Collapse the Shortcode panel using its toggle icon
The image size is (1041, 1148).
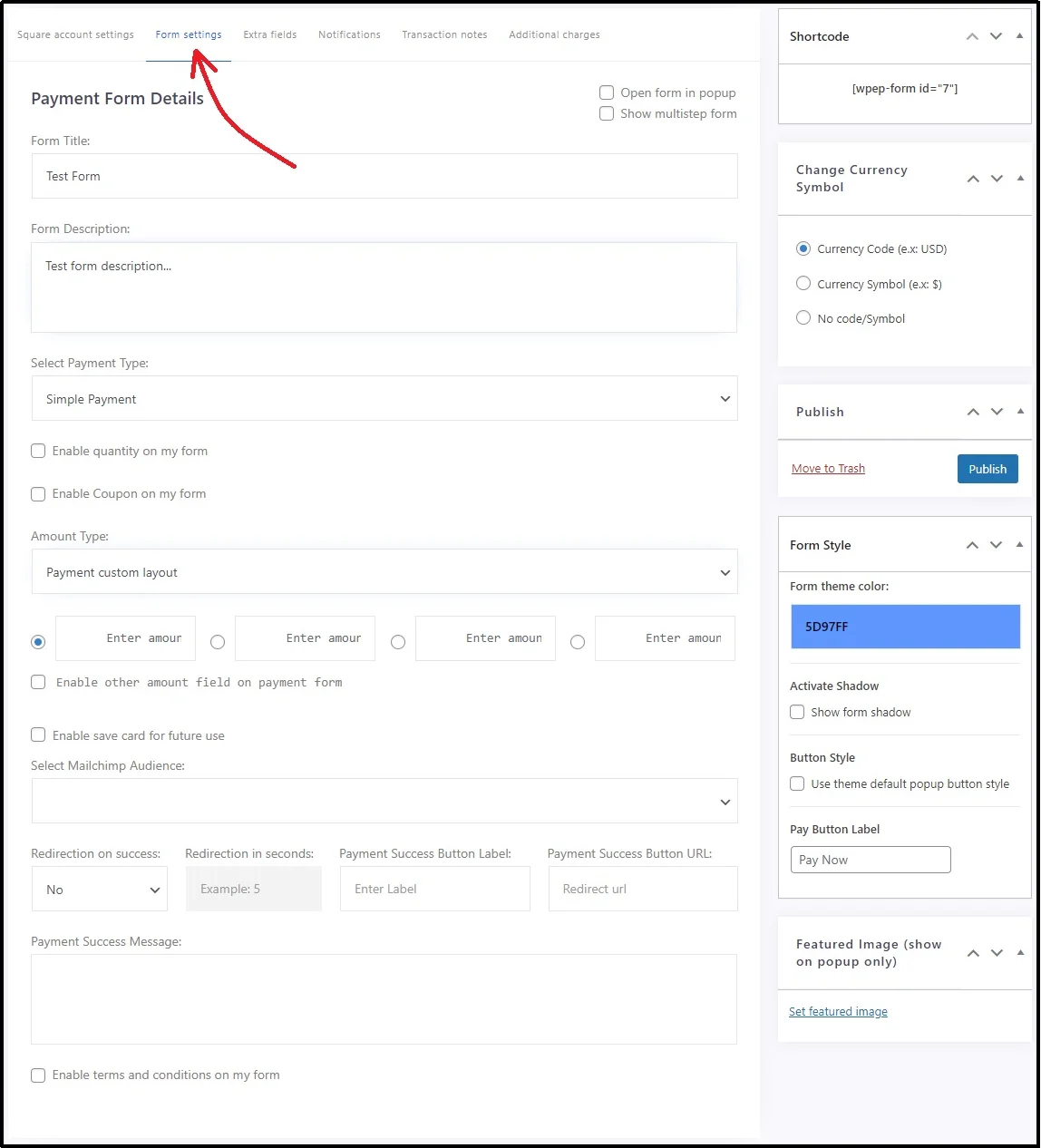1019,36
